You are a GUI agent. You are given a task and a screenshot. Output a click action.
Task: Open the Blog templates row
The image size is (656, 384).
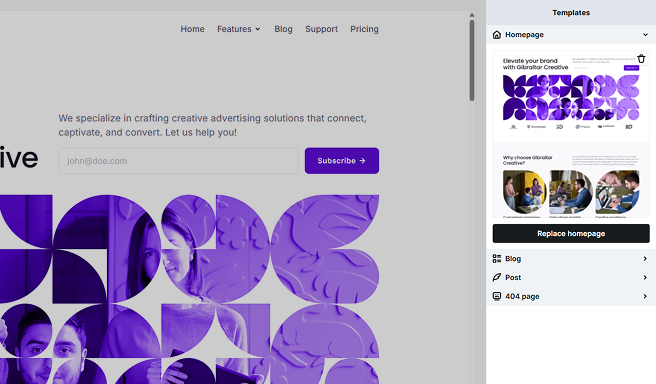pyautogui.click(x=571, y=259)
